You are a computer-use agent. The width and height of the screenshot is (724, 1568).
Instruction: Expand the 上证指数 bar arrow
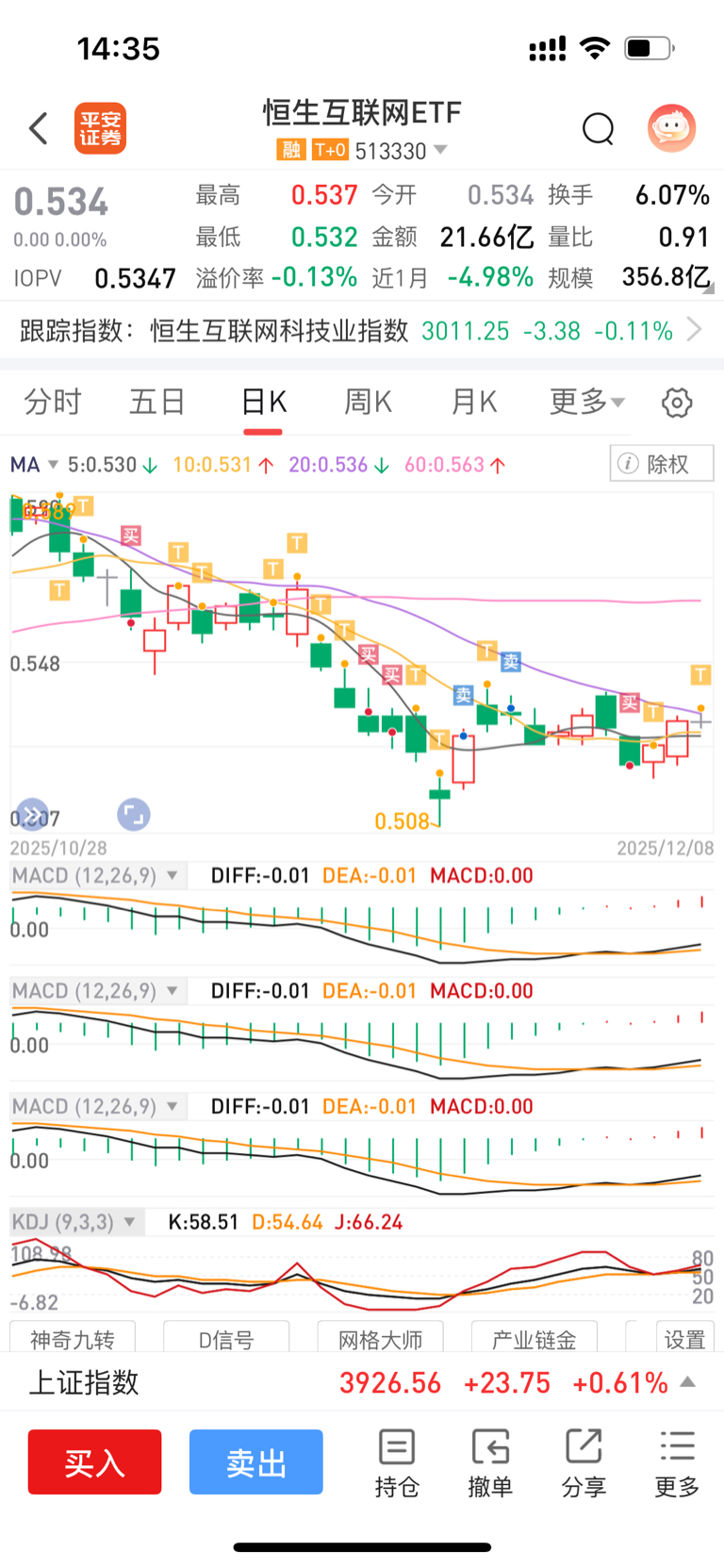click(688, 1382)
